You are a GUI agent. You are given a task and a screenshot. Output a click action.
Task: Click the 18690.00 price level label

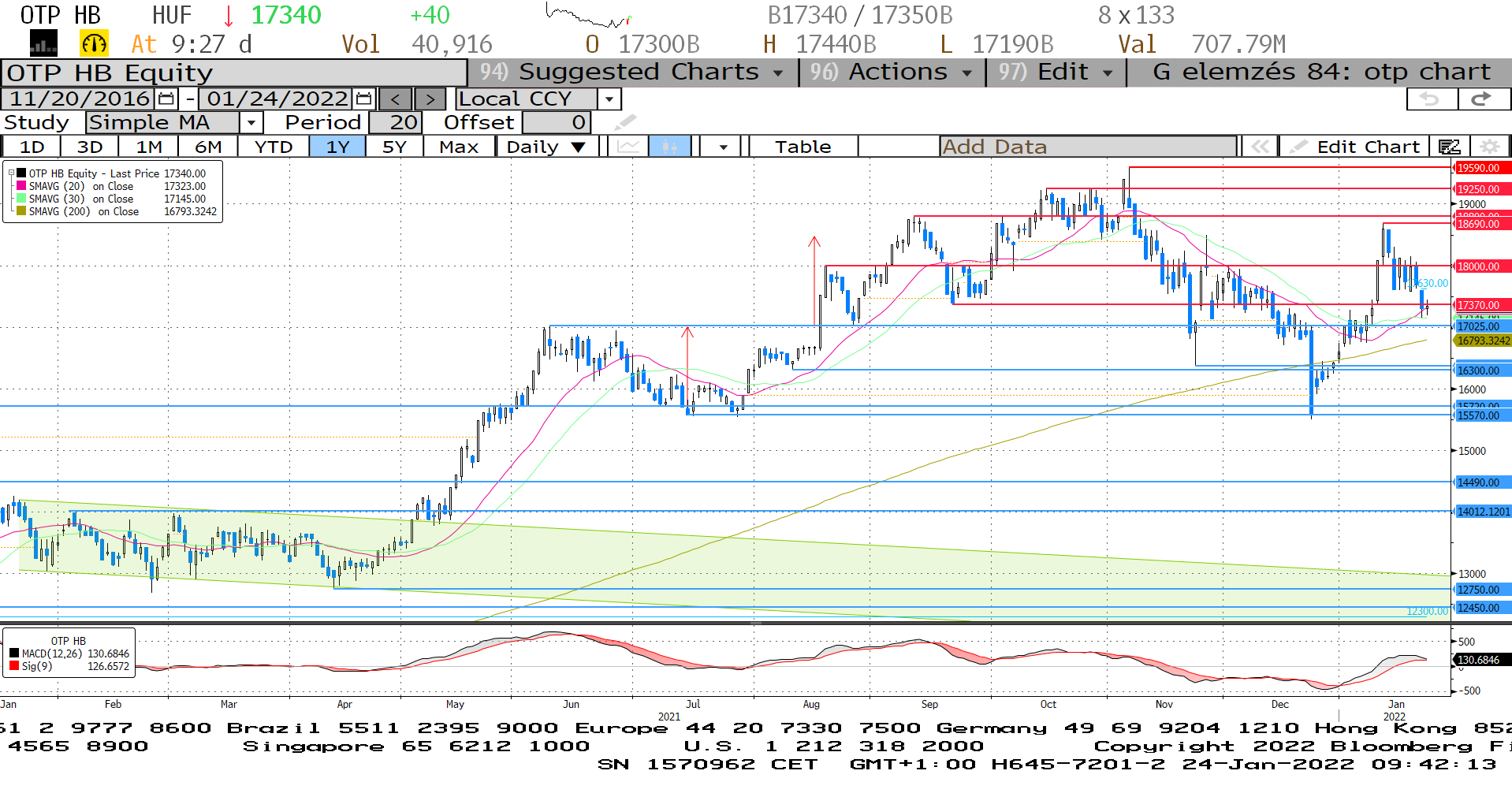[x=1481, y=224]
